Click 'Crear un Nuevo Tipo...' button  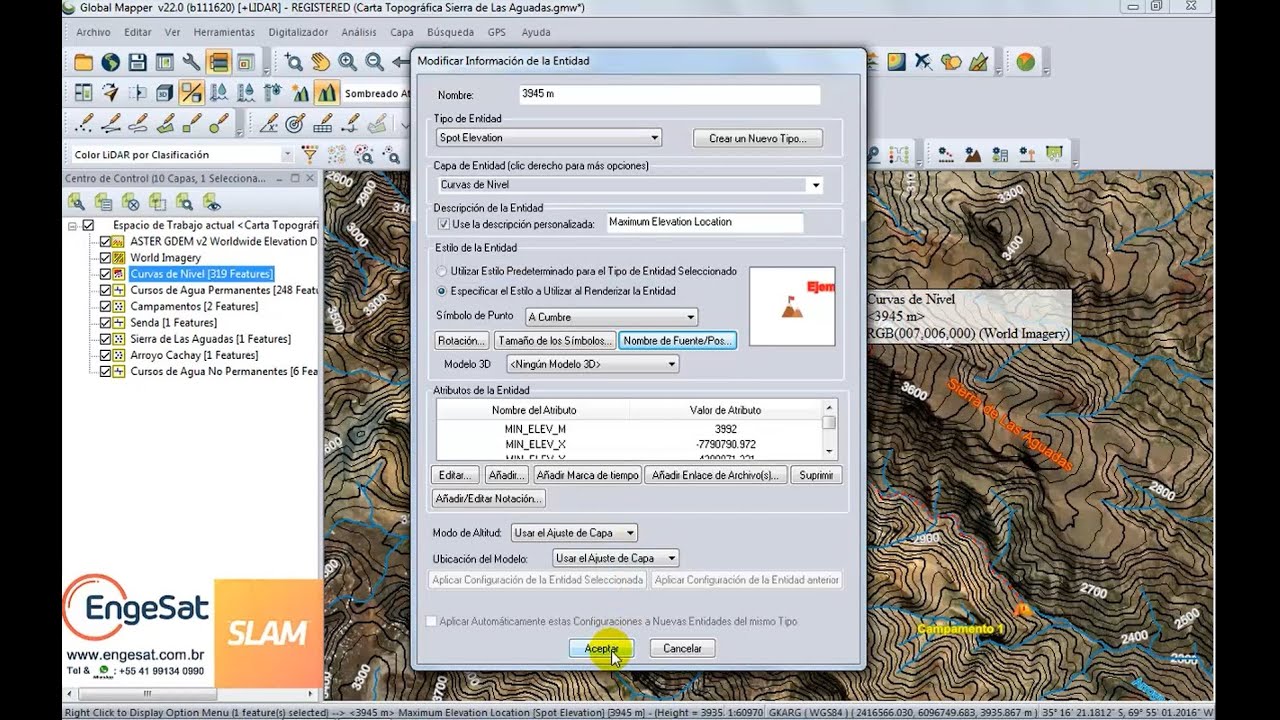[x=757, y=138]
